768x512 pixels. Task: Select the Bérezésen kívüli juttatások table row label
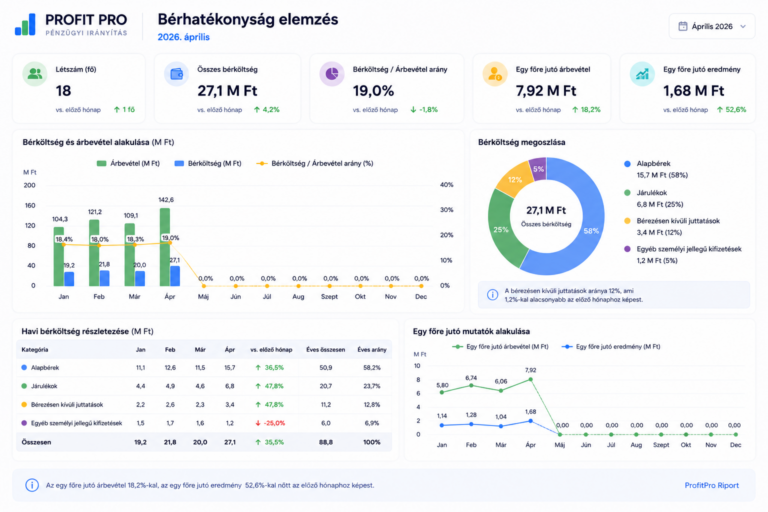point(67,405)
